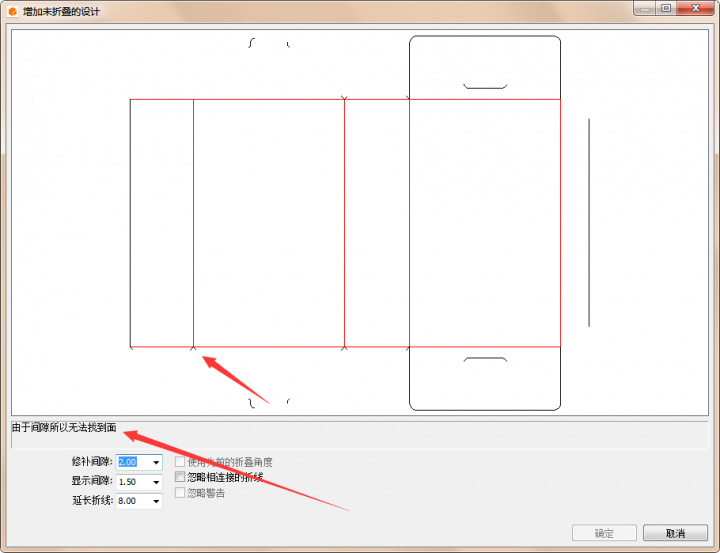Image resolution: width=720 pixels, height=553 pixels.
Task: Maximize the dialog window
Action: [665, 8]
